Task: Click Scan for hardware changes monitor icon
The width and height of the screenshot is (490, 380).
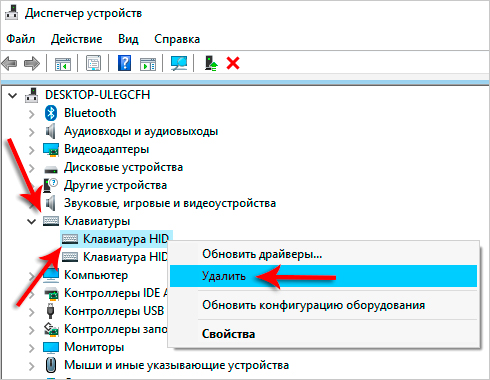Action: 179,63
